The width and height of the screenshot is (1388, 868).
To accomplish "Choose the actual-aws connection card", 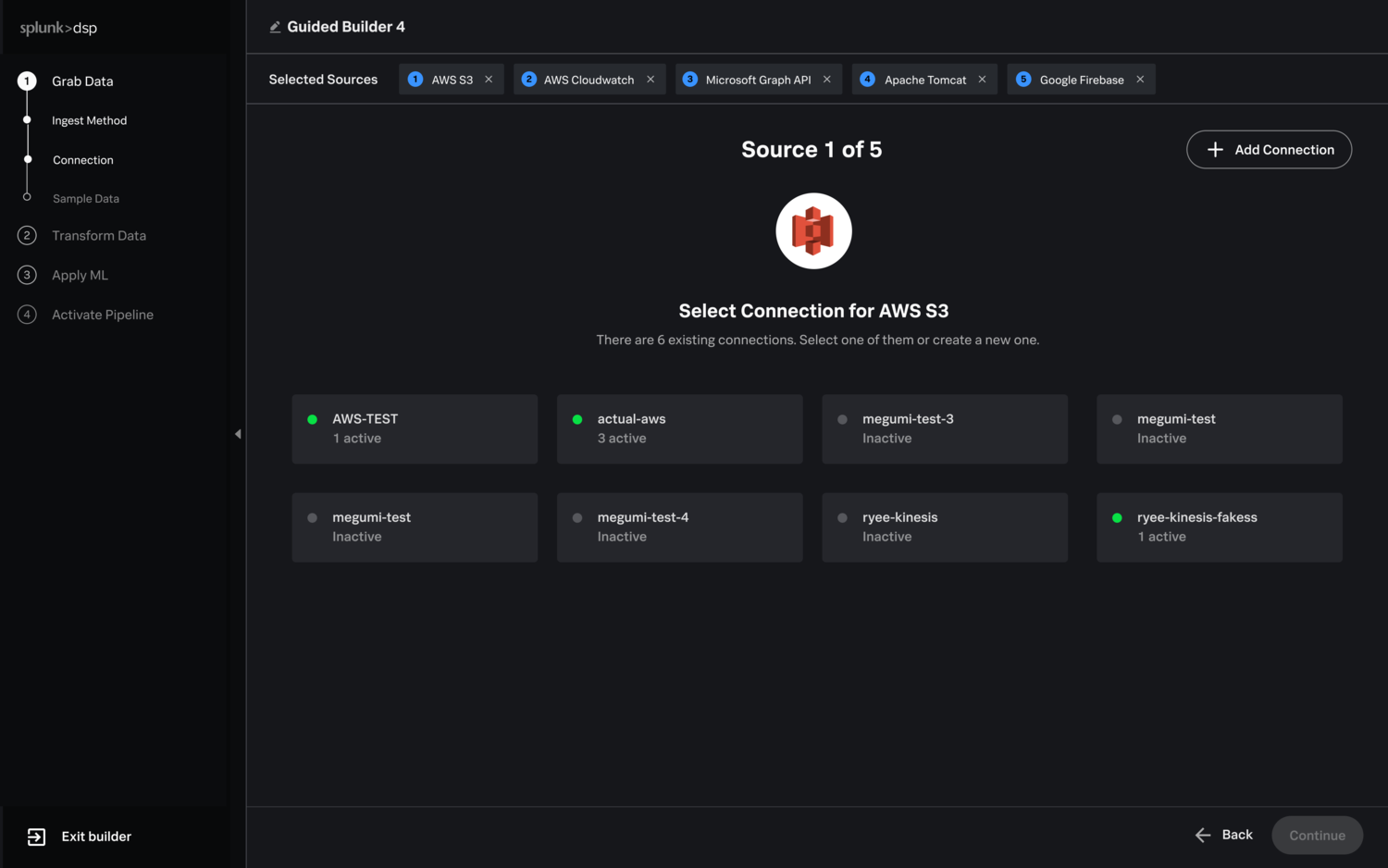I will (x=680, y=429).
